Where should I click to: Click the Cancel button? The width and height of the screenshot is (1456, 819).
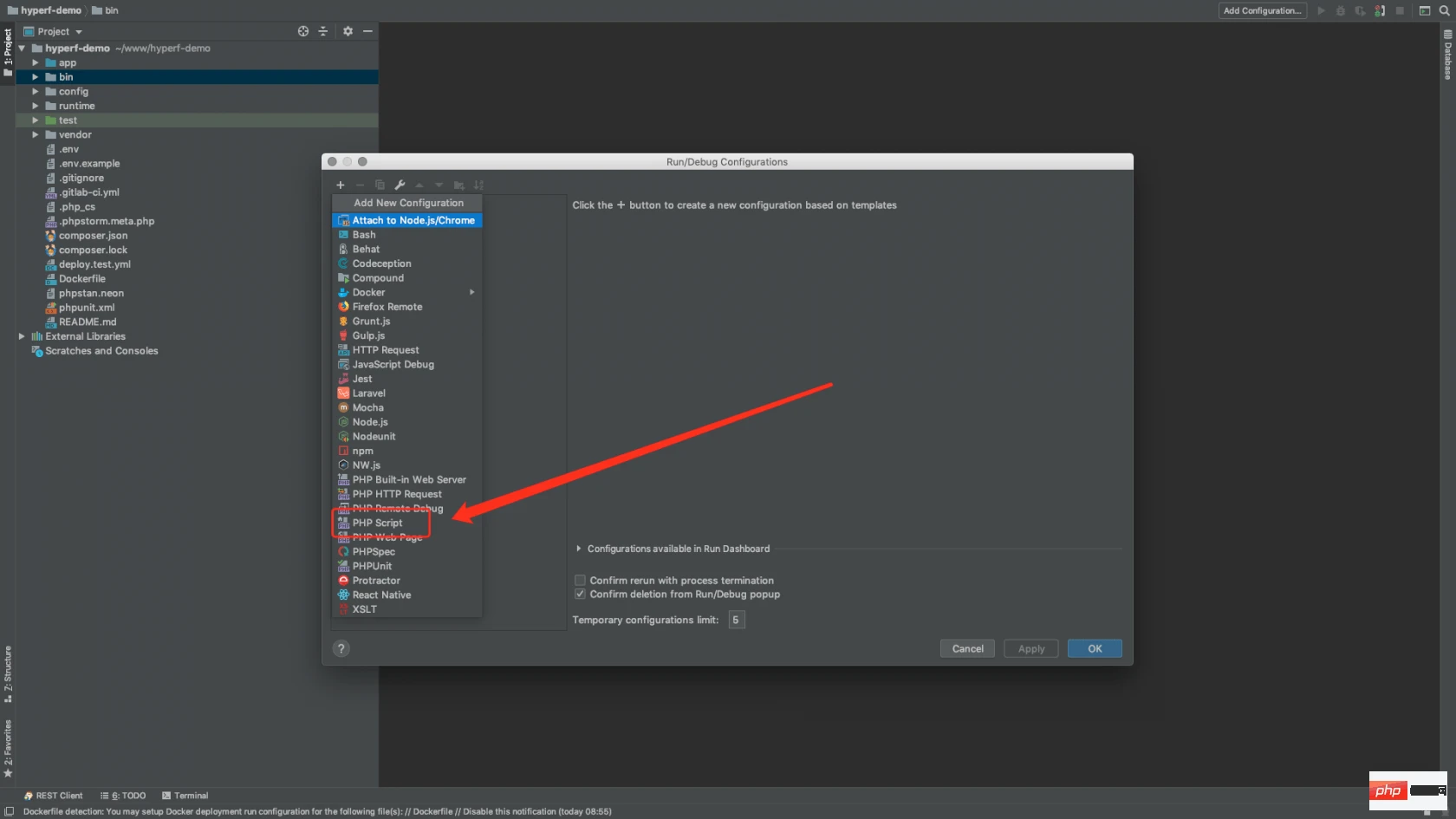click(x=967, y=648)
